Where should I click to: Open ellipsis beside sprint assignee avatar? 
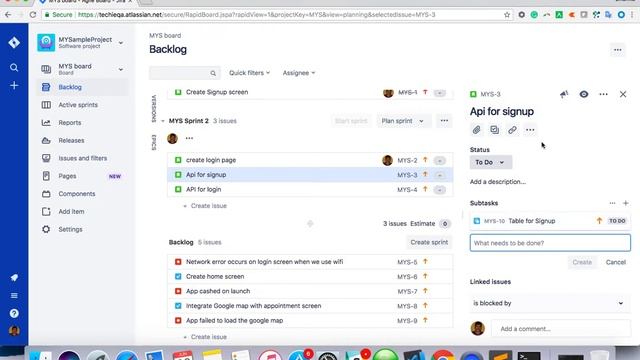[x=189, y=138]
